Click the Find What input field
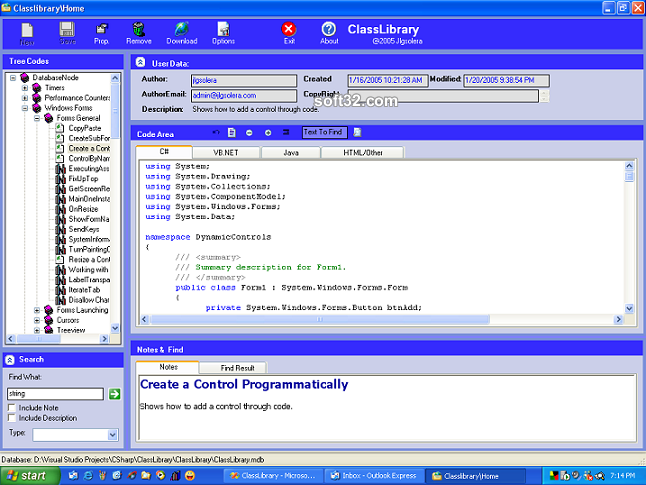The width and height of the screenshot is (646, 485). [x=55, y=394]
